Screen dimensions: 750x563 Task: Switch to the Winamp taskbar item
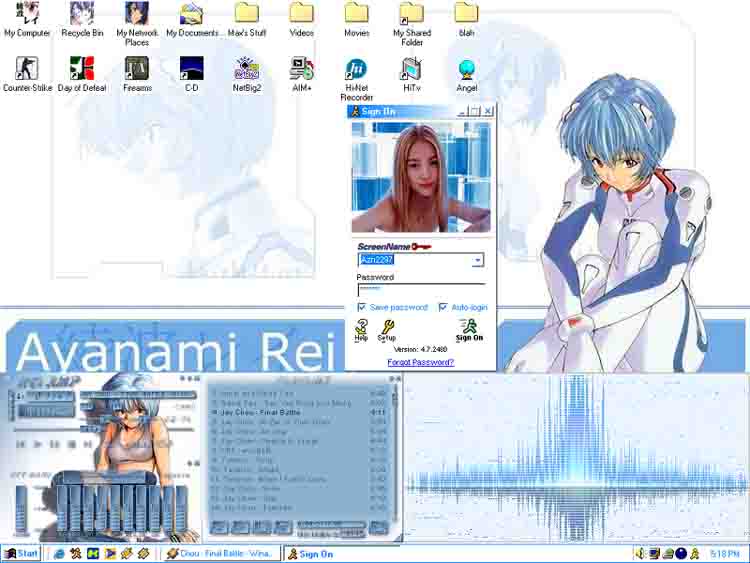222,553
